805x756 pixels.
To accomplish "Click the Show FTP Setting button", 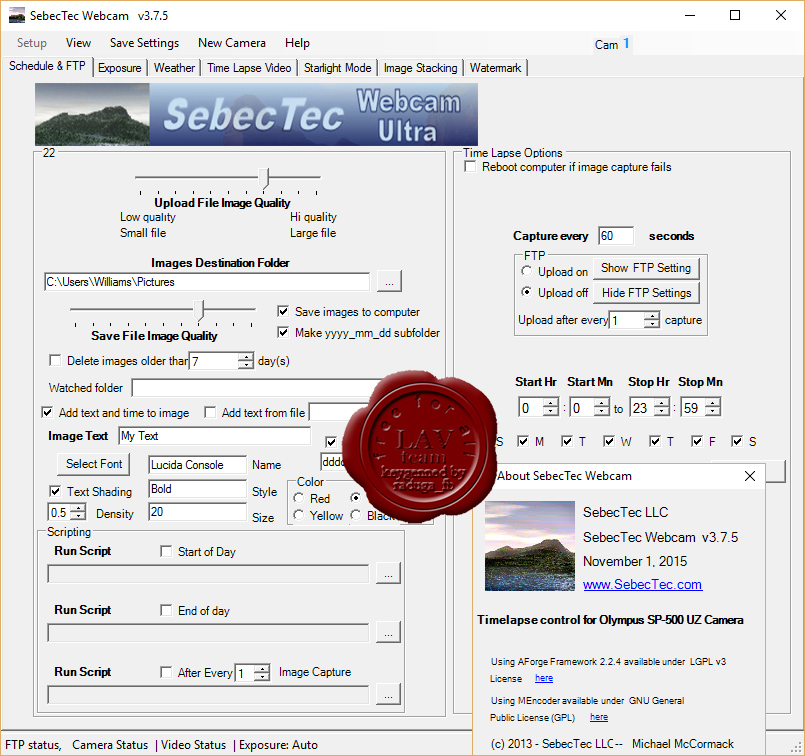I will pyautogui.click(x=646, y=268).
